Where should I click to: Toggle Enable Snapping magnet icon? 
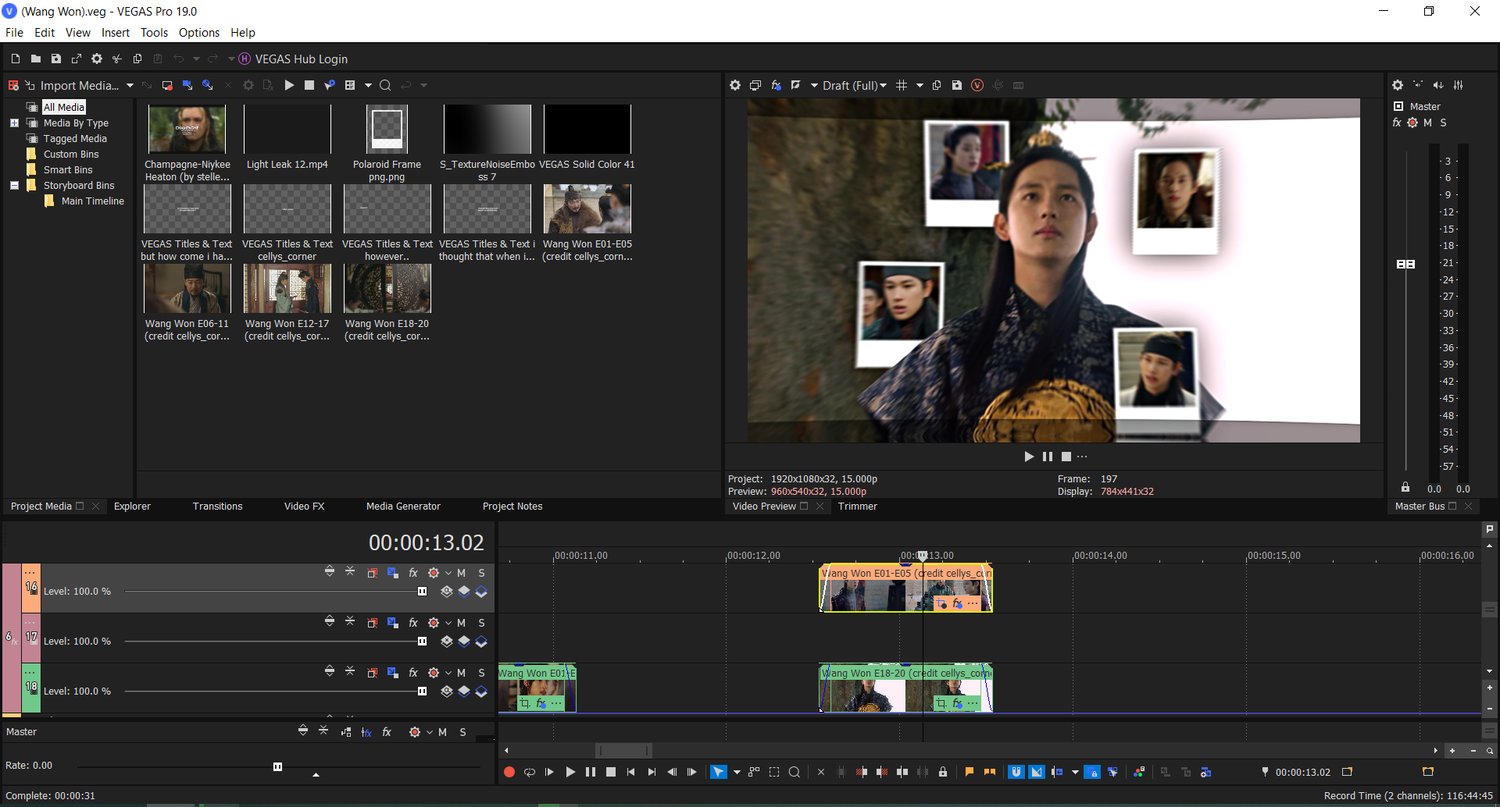(x=1016, y=772)
